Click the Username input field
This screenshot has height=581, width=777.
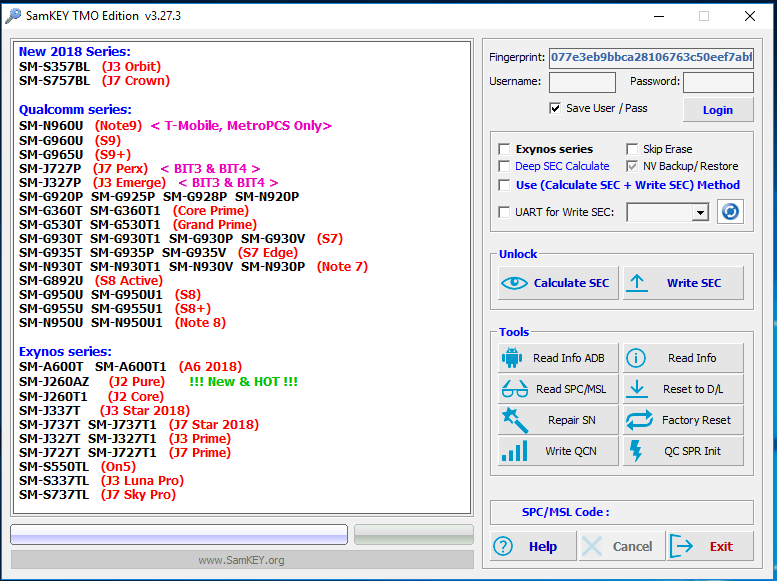coord(582,82)
